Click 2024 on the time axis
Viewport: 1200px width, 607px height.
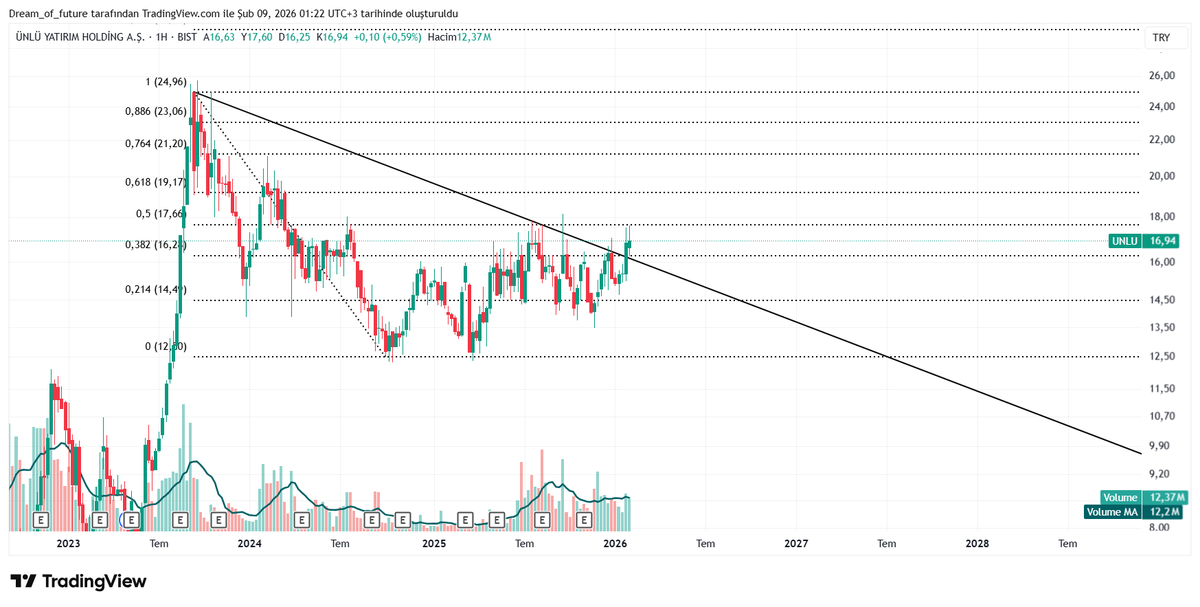(250, 543)
